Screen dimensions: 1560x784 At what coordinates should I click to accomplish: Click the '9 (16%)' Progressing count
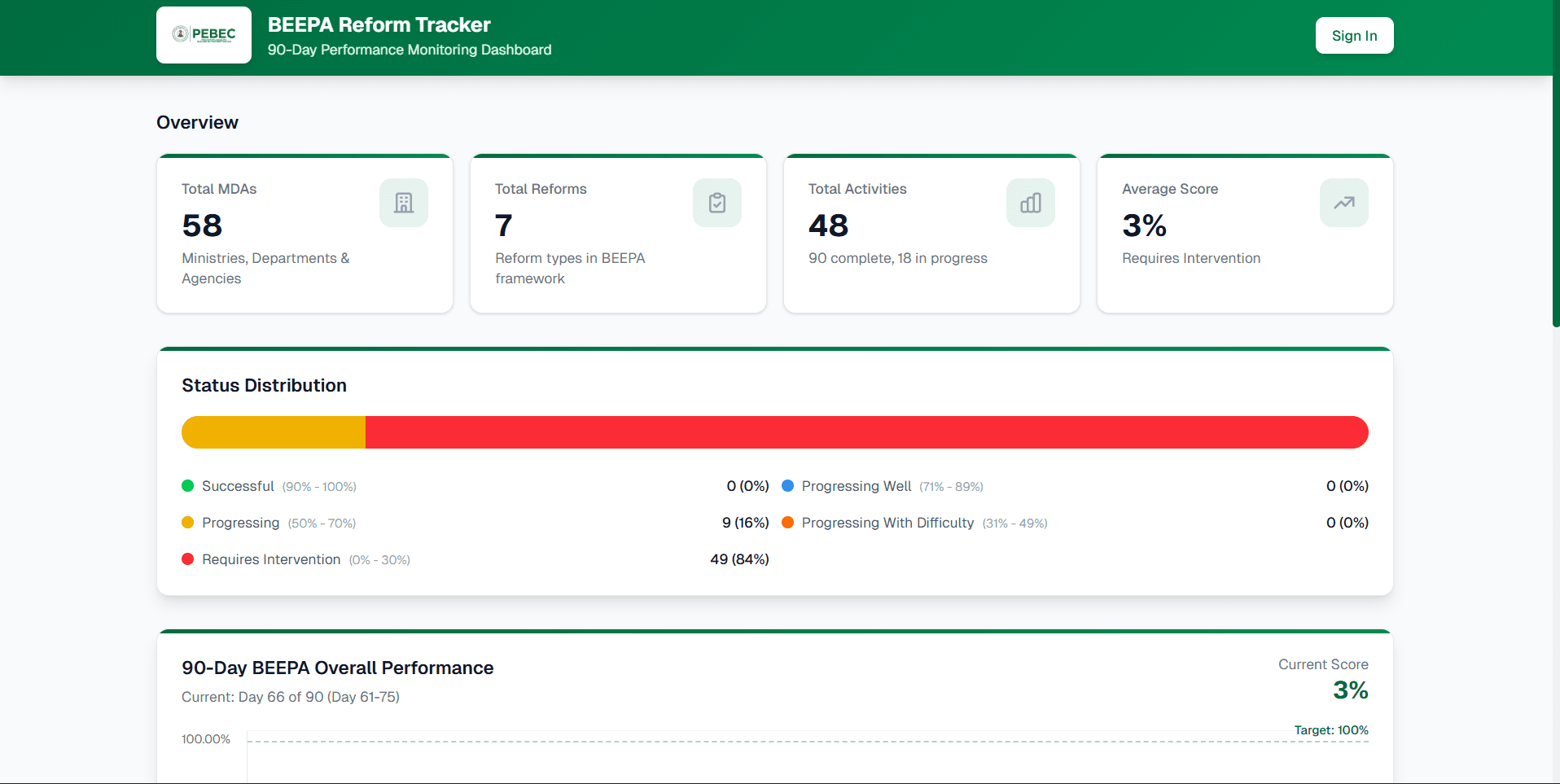(x=746, y=523)
